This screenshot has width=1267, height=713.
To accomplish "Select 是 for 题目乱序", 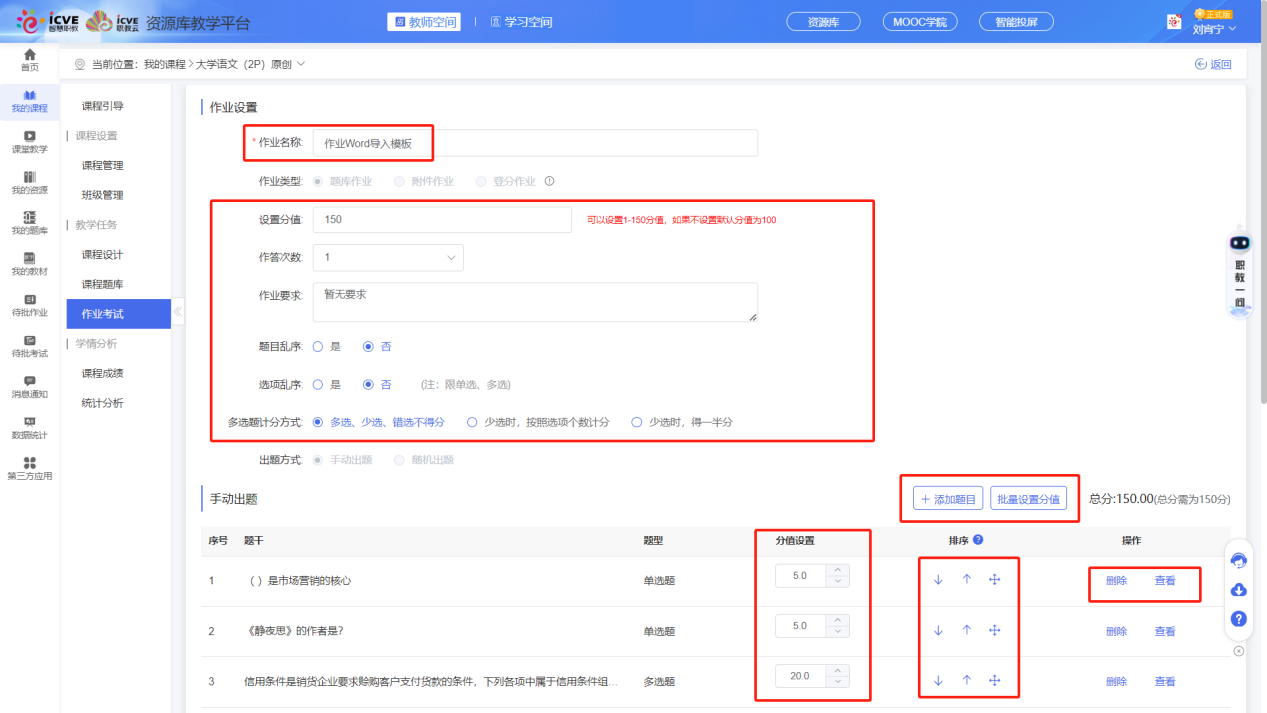I will pyautogui.click(x=321, y=345).
